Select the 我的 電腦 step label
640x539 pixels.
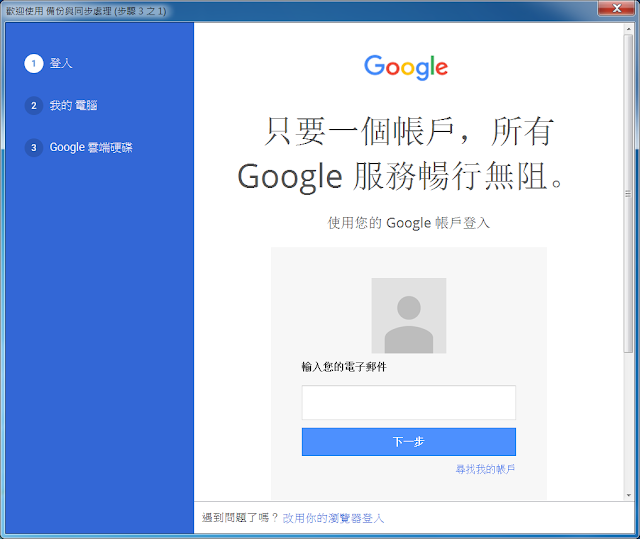(x=73, y=106)
